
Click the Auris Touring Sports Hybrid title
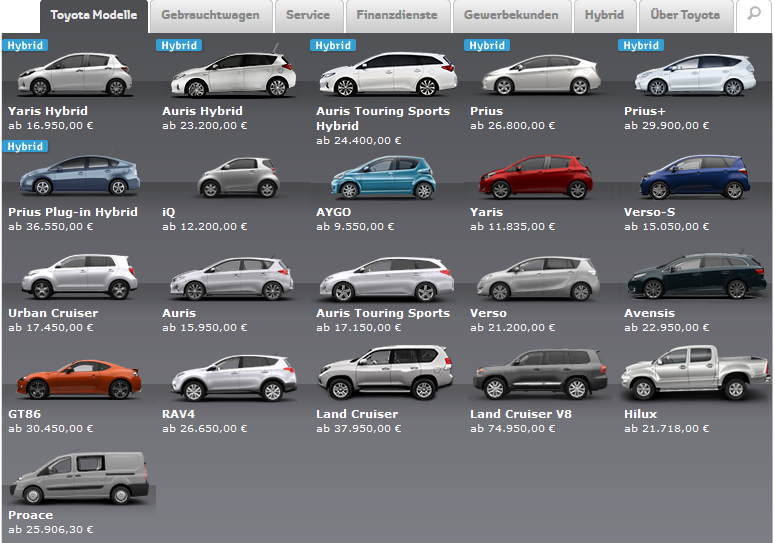(383, 119)
